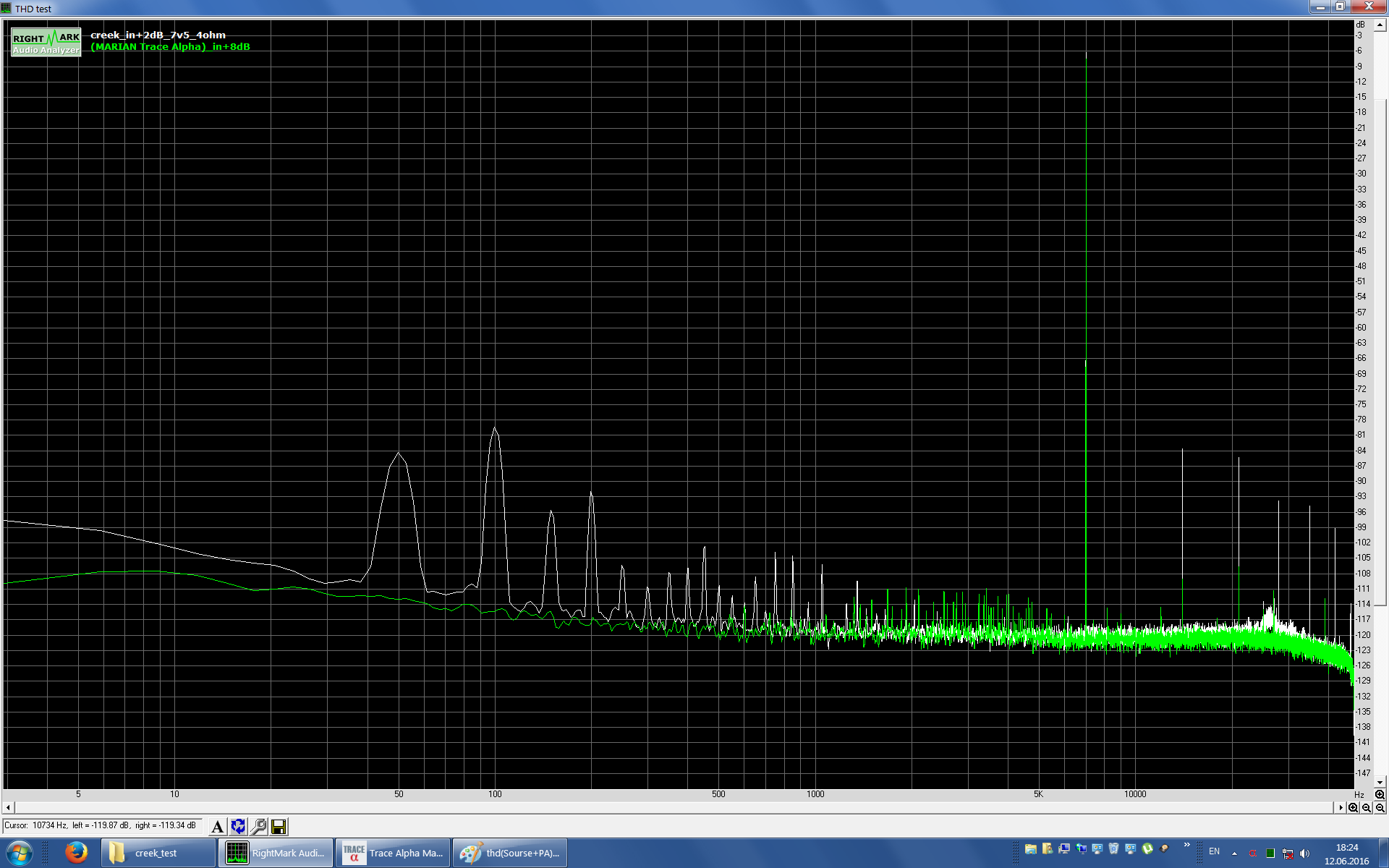The height and width of the screenshot is (868, 1389).
Task: Click the Windows Start orb
Action: click(20, 853)
